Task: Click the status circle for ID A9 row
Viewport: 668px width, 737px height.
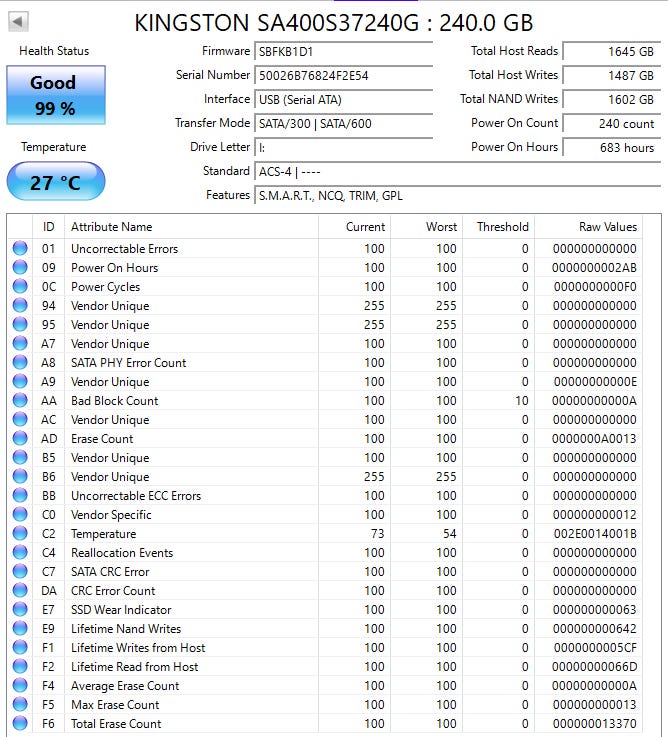Action: pos(20,382)
